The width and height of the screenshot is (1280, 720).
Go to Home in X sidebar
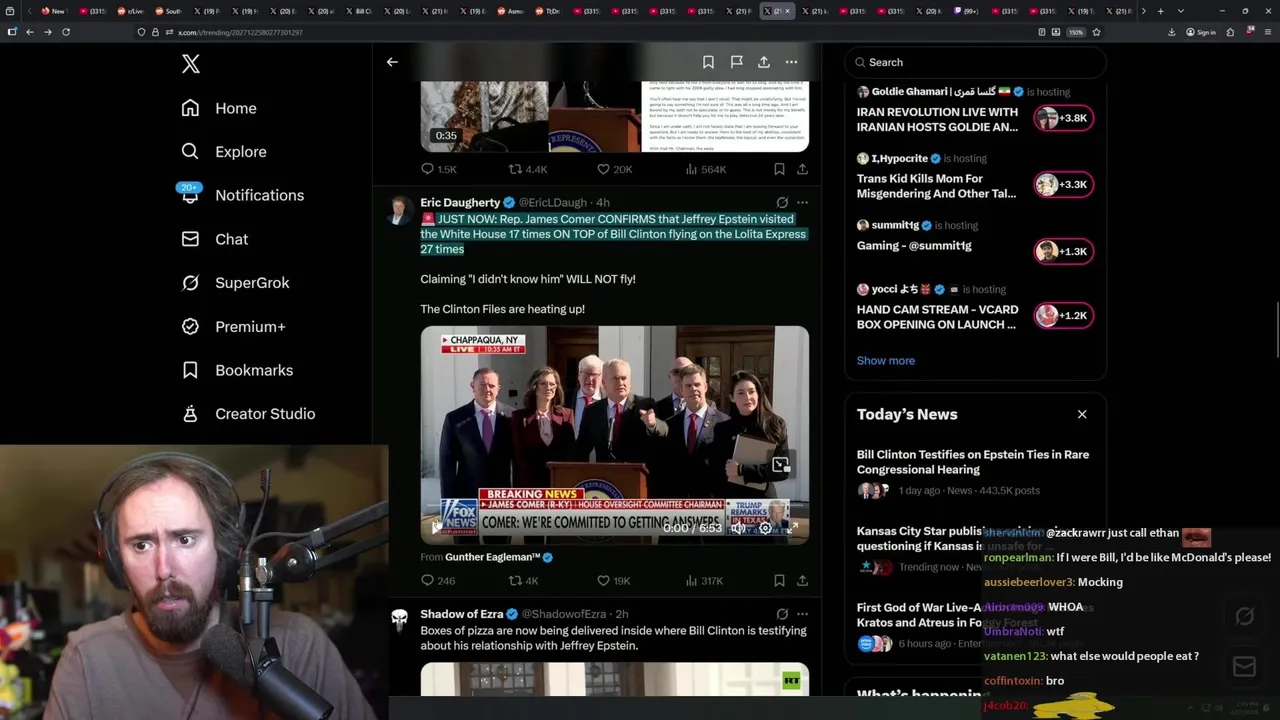[x=218, y=108]
